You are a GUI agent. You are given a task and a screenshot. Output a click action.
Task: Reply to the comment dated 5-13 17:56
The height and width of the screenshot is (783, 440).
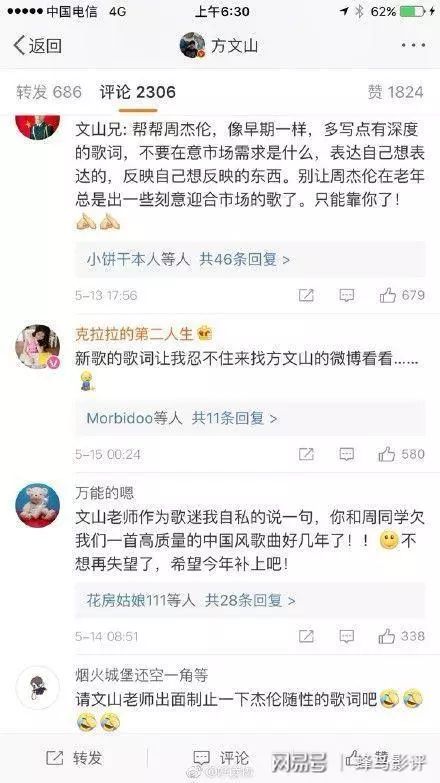coord(347,295)
